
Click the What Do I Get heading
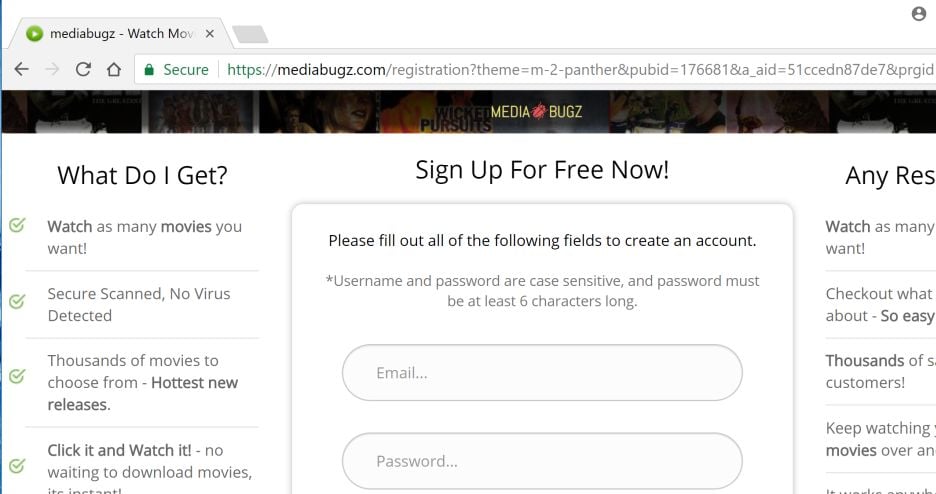point(142,175)
